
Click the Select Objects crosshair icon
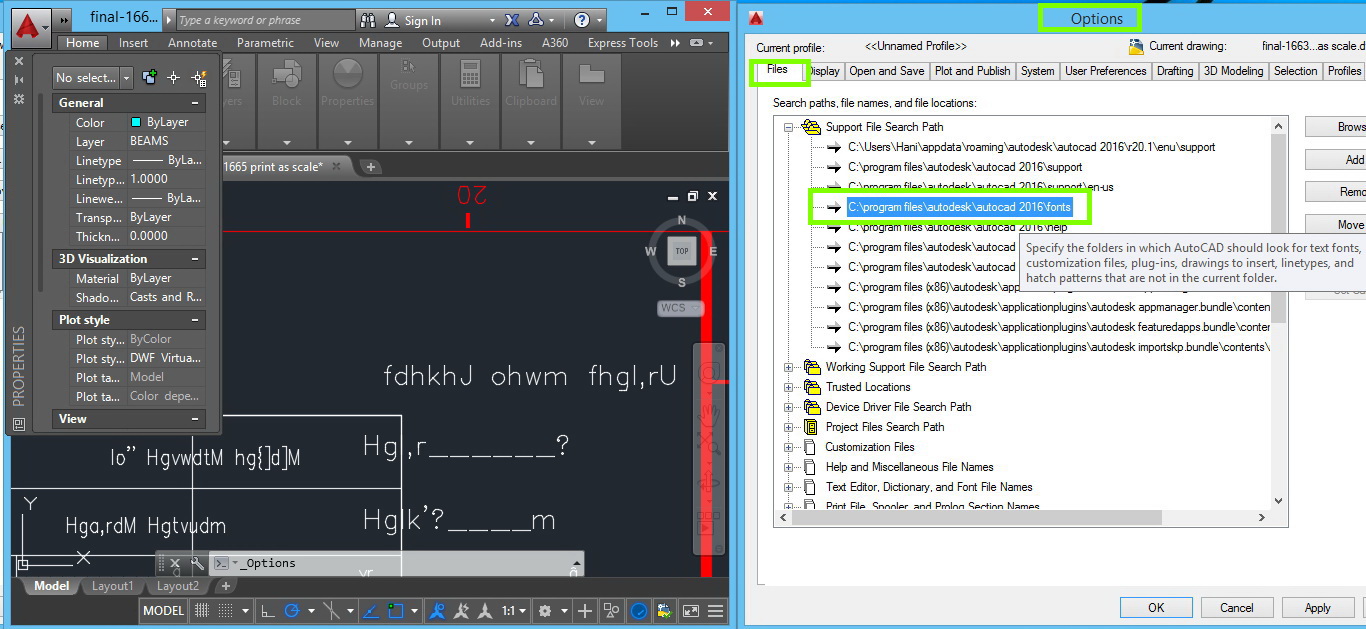pos(173,77)
